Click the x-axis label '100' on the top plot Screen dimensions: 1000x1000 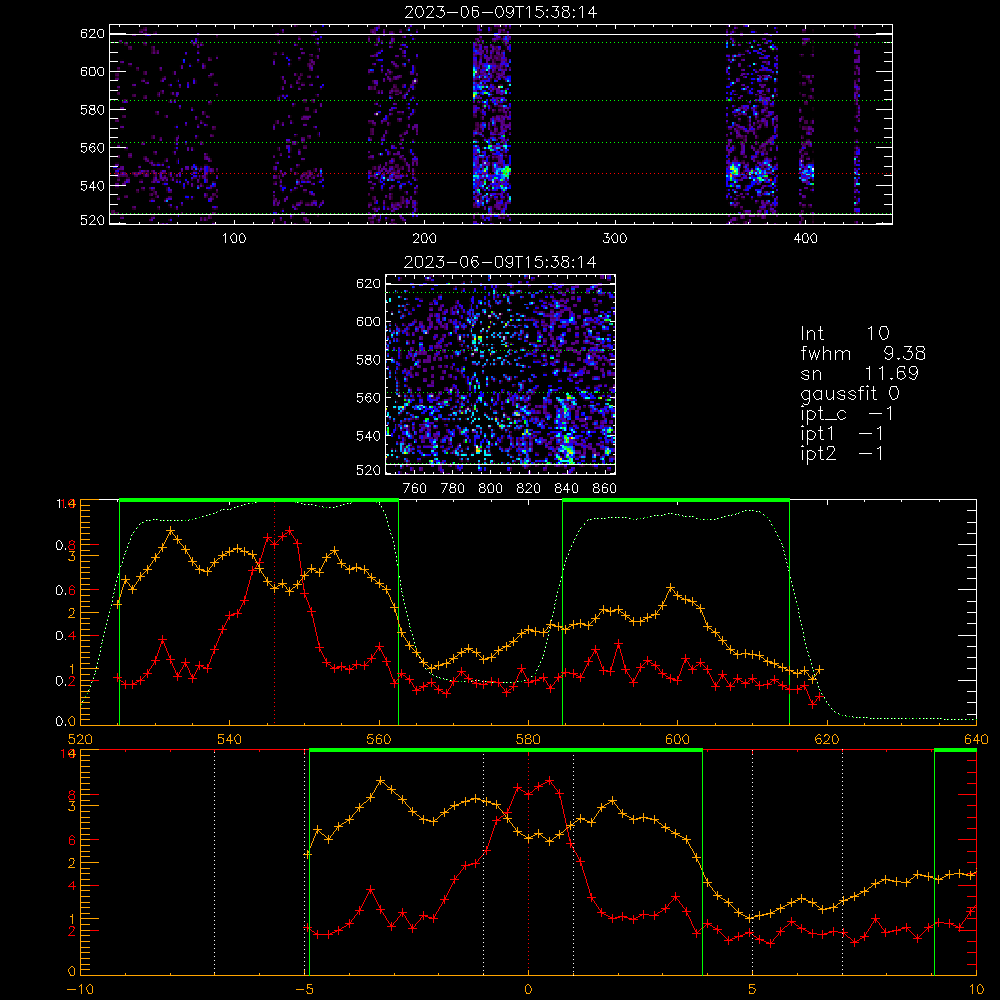click(x=234, y=238)
